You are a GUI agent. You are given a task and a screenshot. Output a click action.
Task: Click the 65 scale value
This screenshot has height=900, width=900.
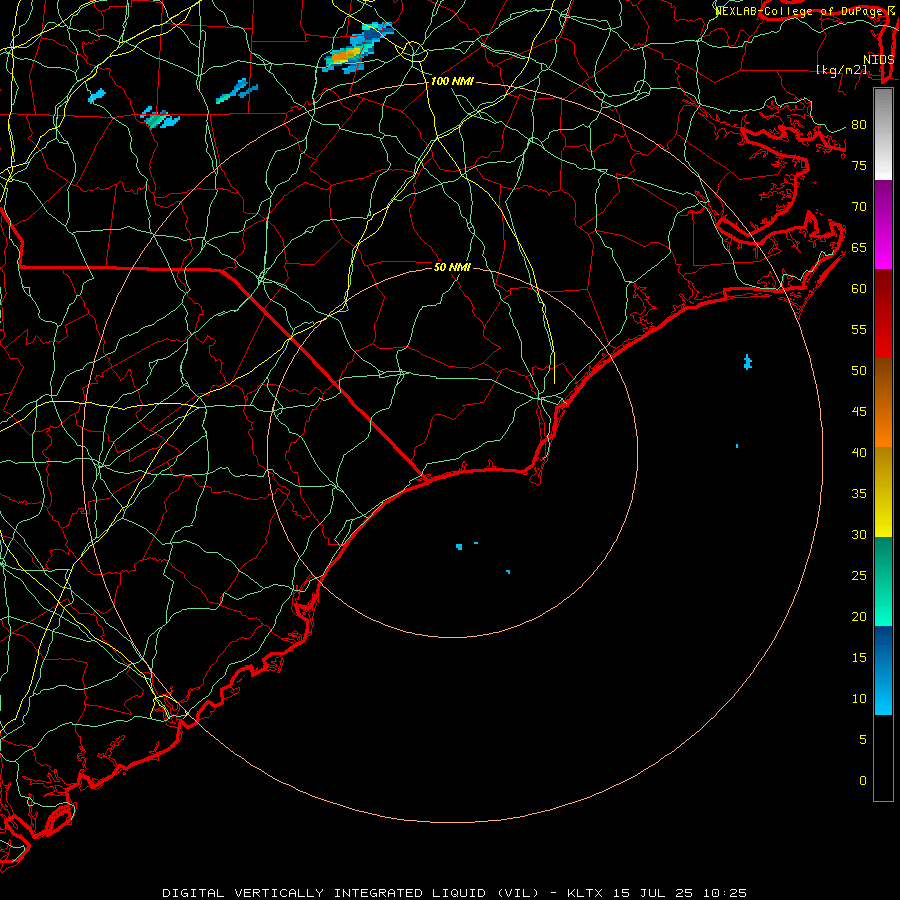tap(859, 248)
